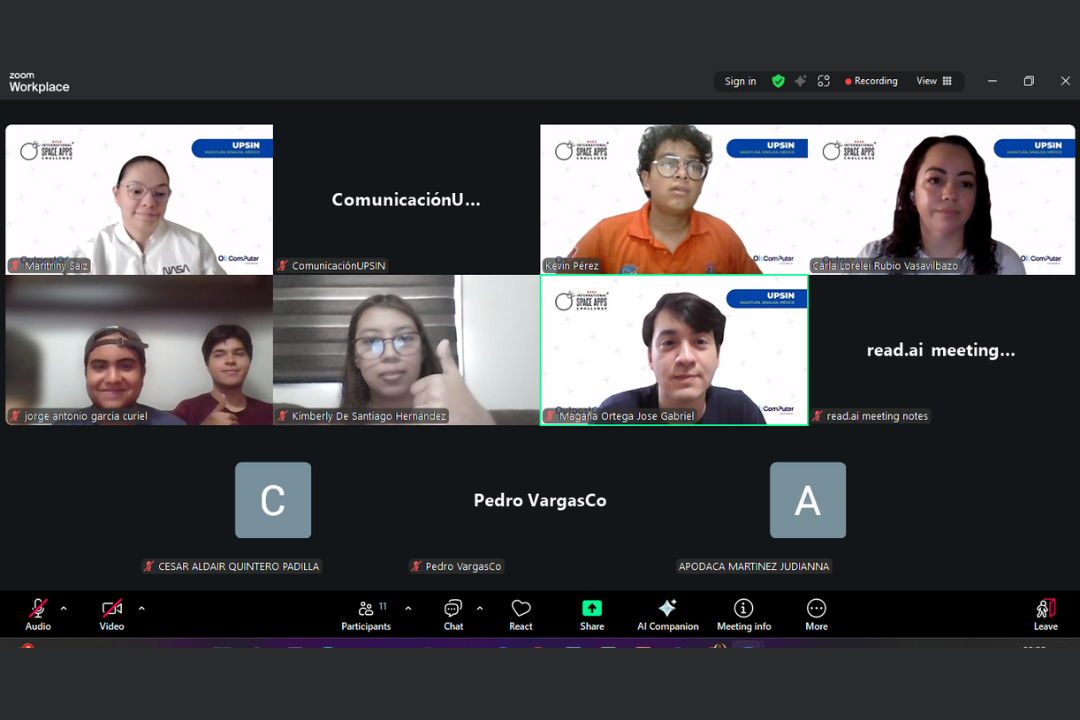Screen dimensions: 1080x720
Task: Leave the meeting
Action: point(1045,613)
